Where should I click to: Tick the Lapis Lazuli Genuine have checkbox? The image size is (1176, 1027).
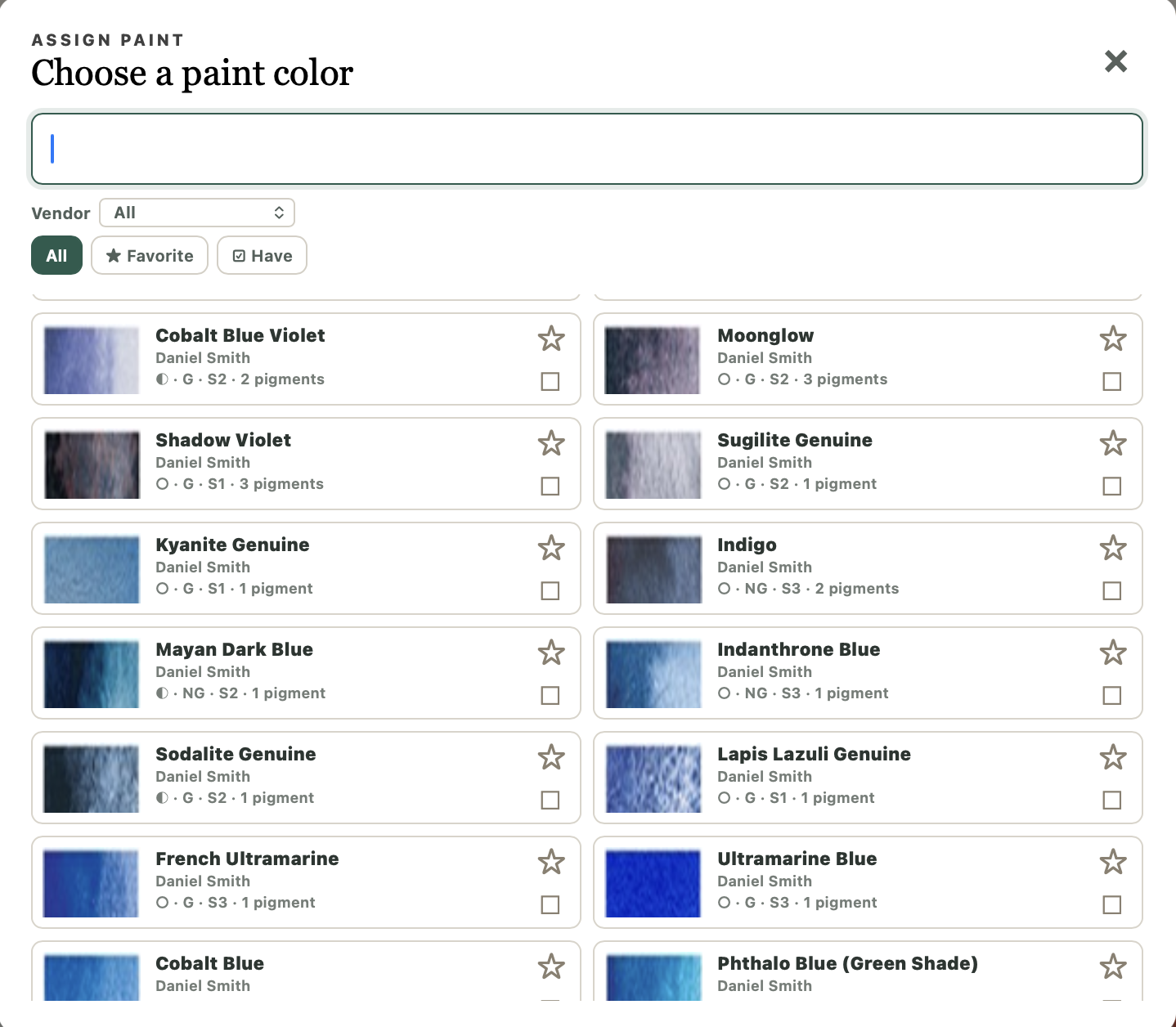pyautogui.click(x=1112, y=800)
